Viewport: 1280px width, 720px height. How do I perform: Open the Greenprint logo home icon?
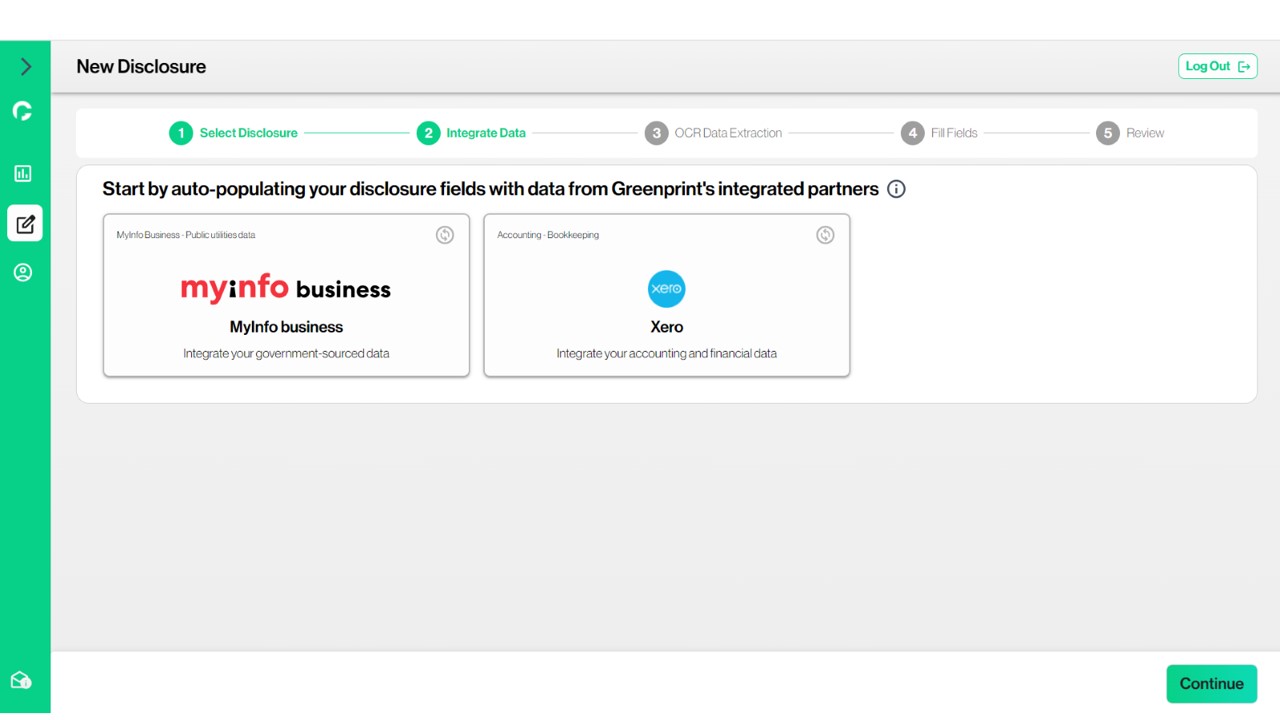22,111
